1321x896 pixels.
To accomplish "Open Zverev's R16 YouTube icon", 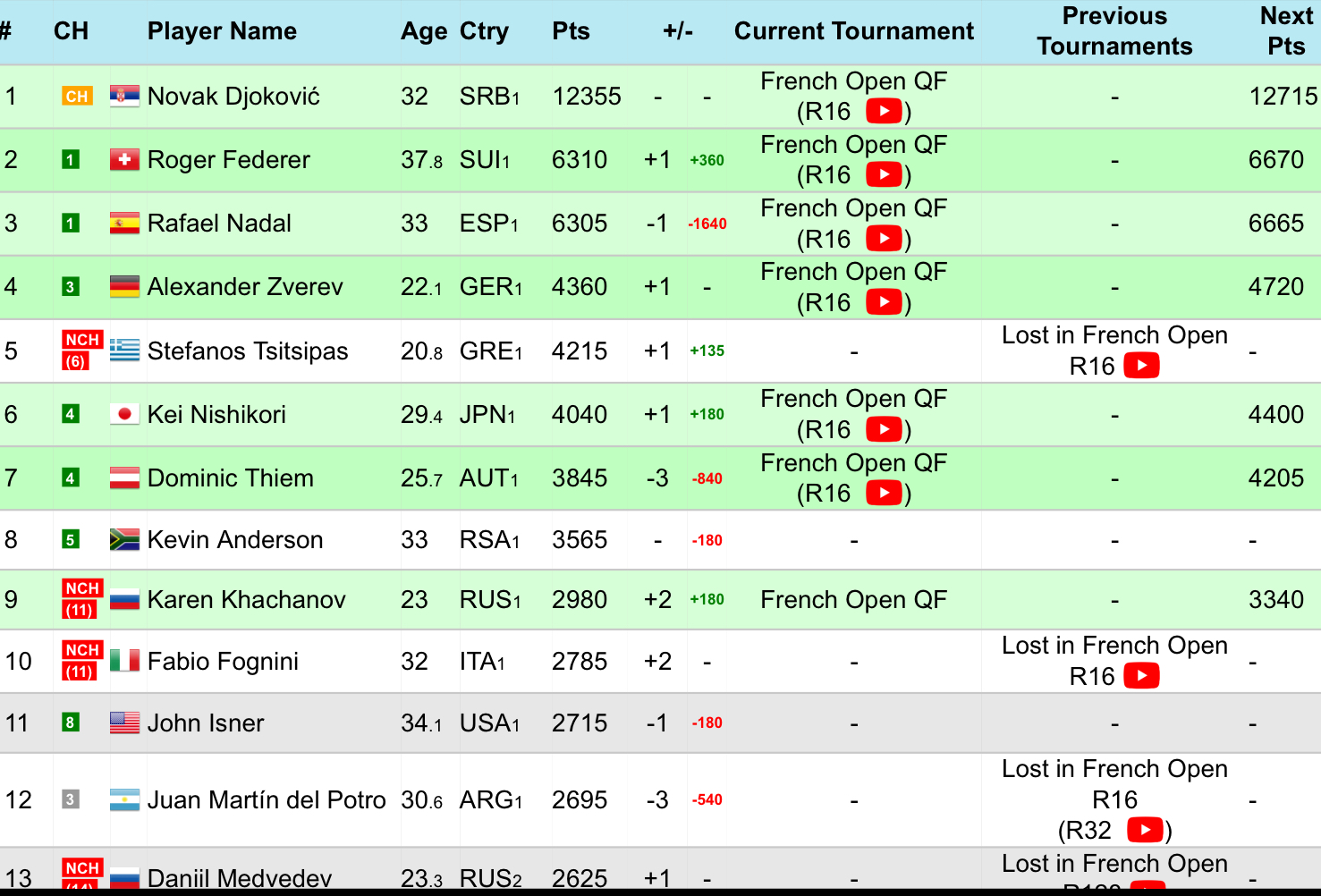I will tap(884, 302).
